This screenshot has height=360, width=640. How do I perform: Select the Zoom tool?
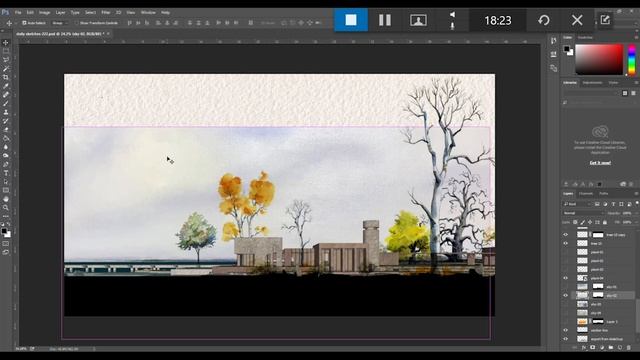point(6,208)
